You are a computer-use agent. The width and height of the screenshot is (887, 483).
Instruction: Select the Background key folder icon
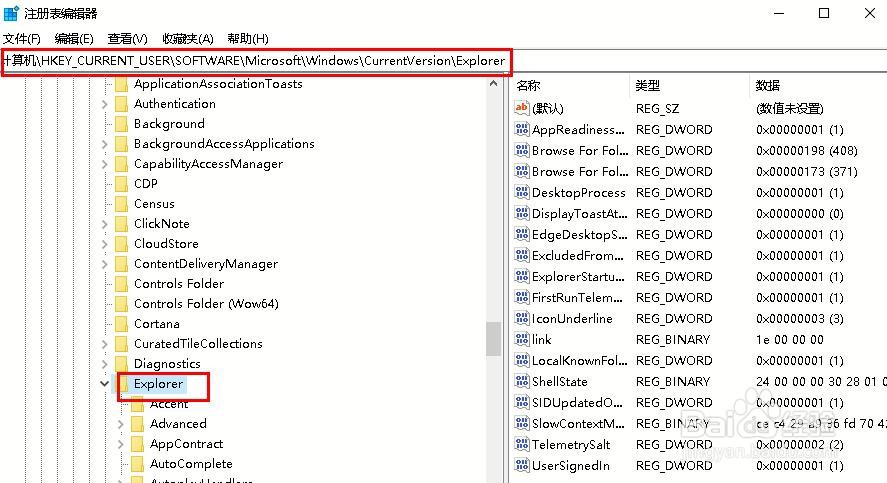point(121,124)
